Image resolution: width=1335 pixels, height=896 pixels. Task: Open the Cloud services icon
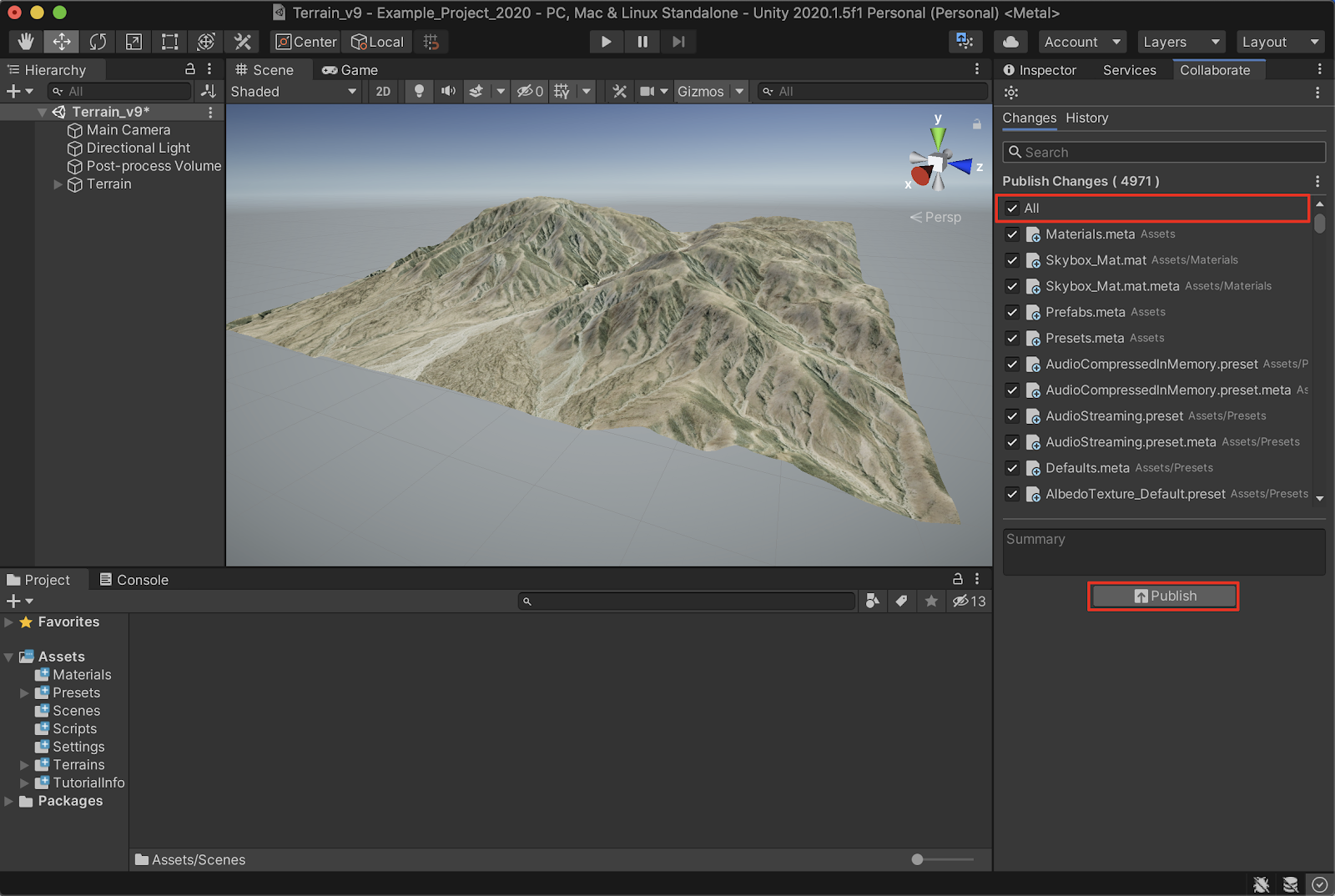(1010, 42)
